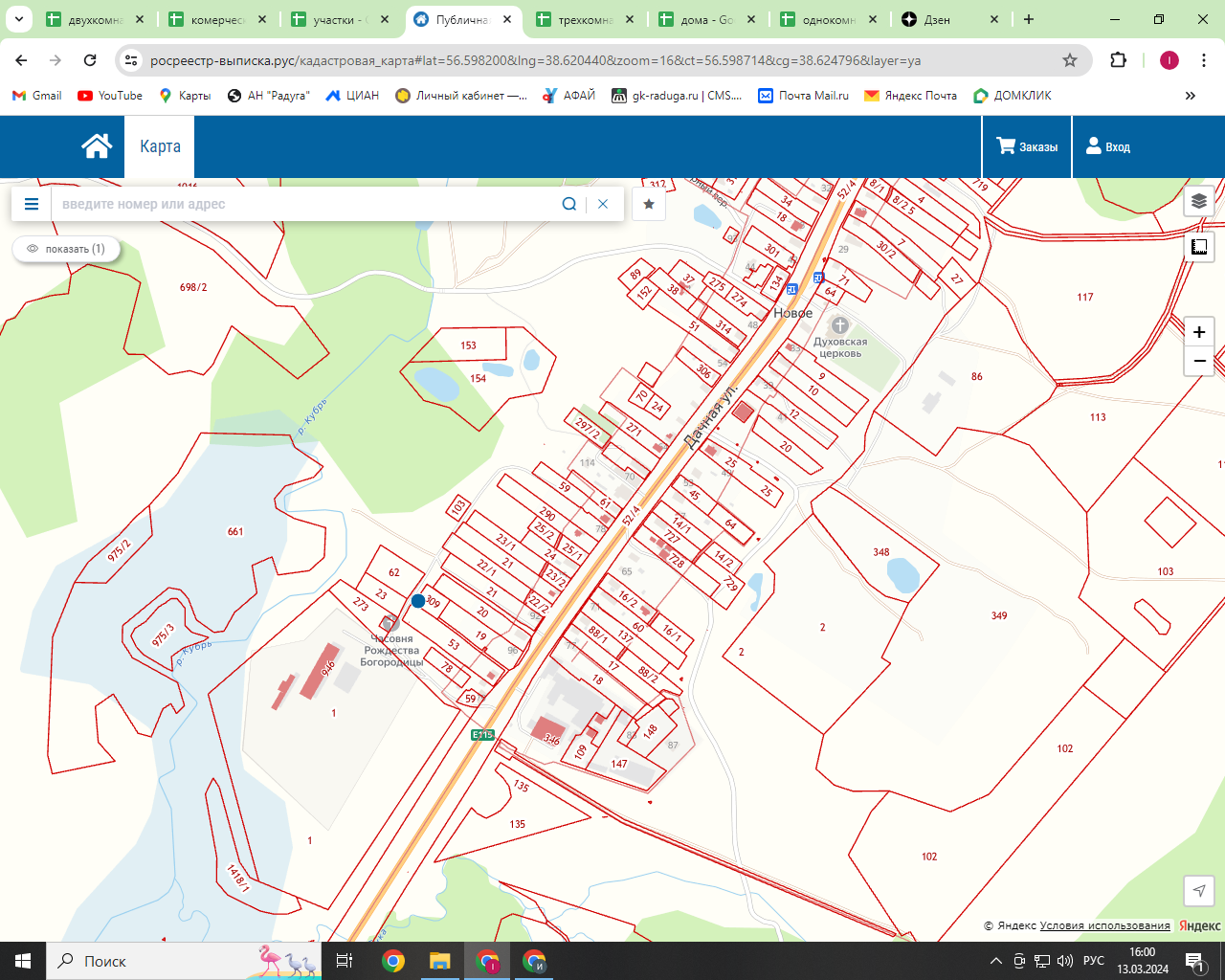Screen dimensions: 1225x980
Task: Switch to the 'Дзен' browser tab
Action: pyautogui.click(x=947, y=19)
